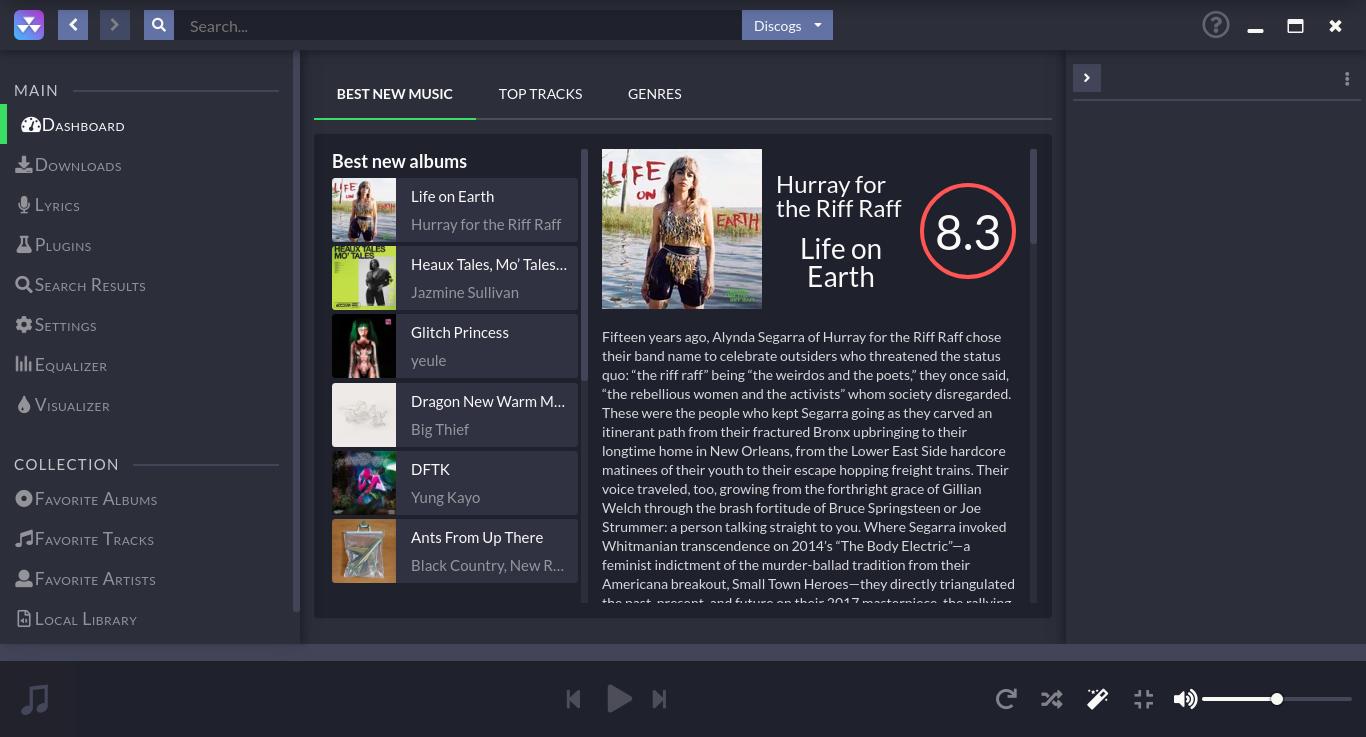Select DFTK album by Yung Kayo
Viewport: 1366px width, 737px height.
[455, 483]
